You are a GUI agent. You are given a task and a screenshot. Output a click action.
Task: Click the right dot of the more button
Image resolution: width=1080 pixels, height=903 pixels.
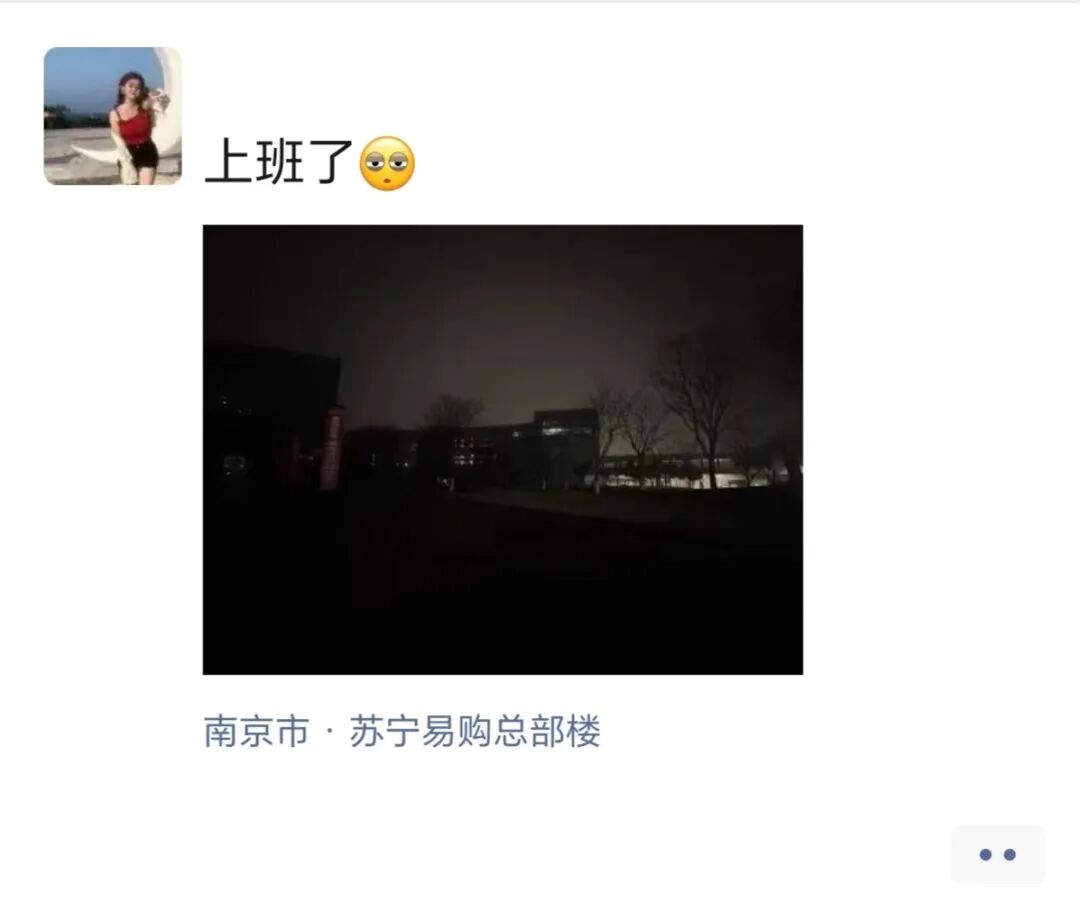[x=1010, y=855]
